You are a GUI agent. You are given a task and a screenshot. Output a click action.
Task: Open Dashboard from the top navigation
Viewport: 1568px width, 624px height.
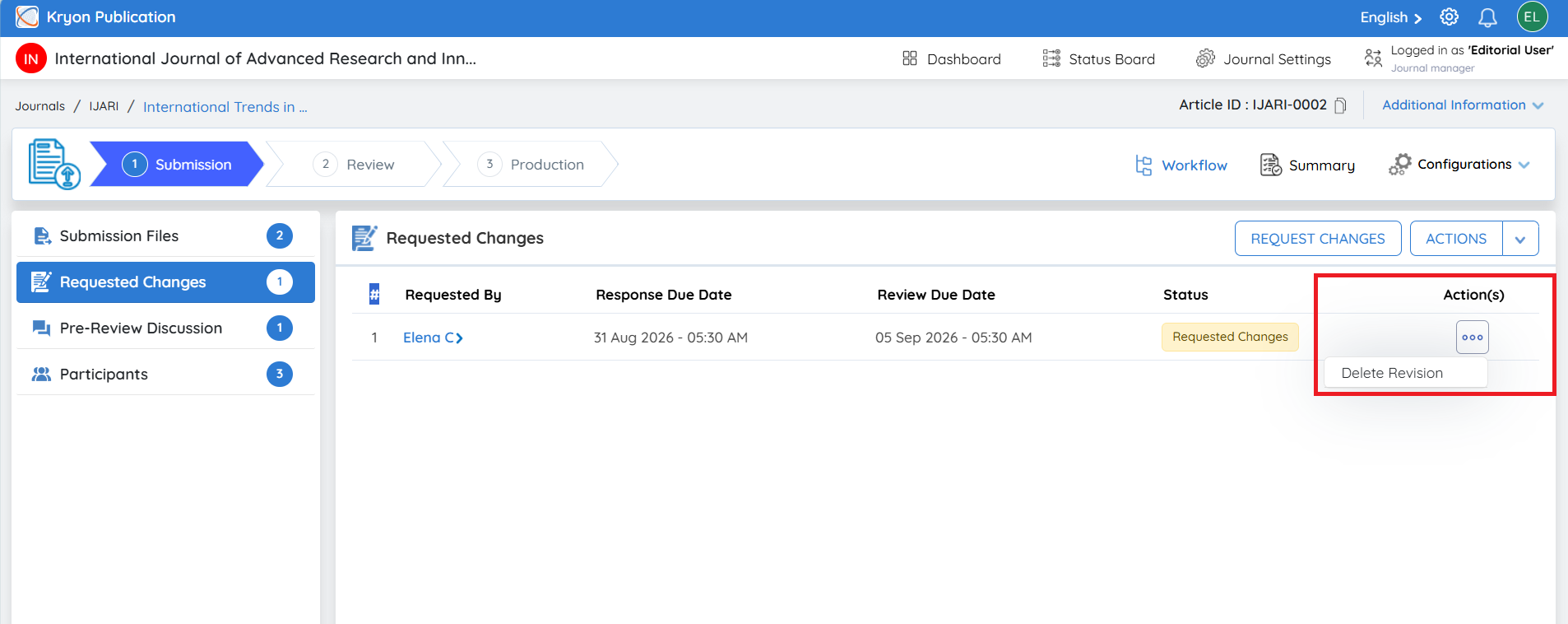(952, 58)
